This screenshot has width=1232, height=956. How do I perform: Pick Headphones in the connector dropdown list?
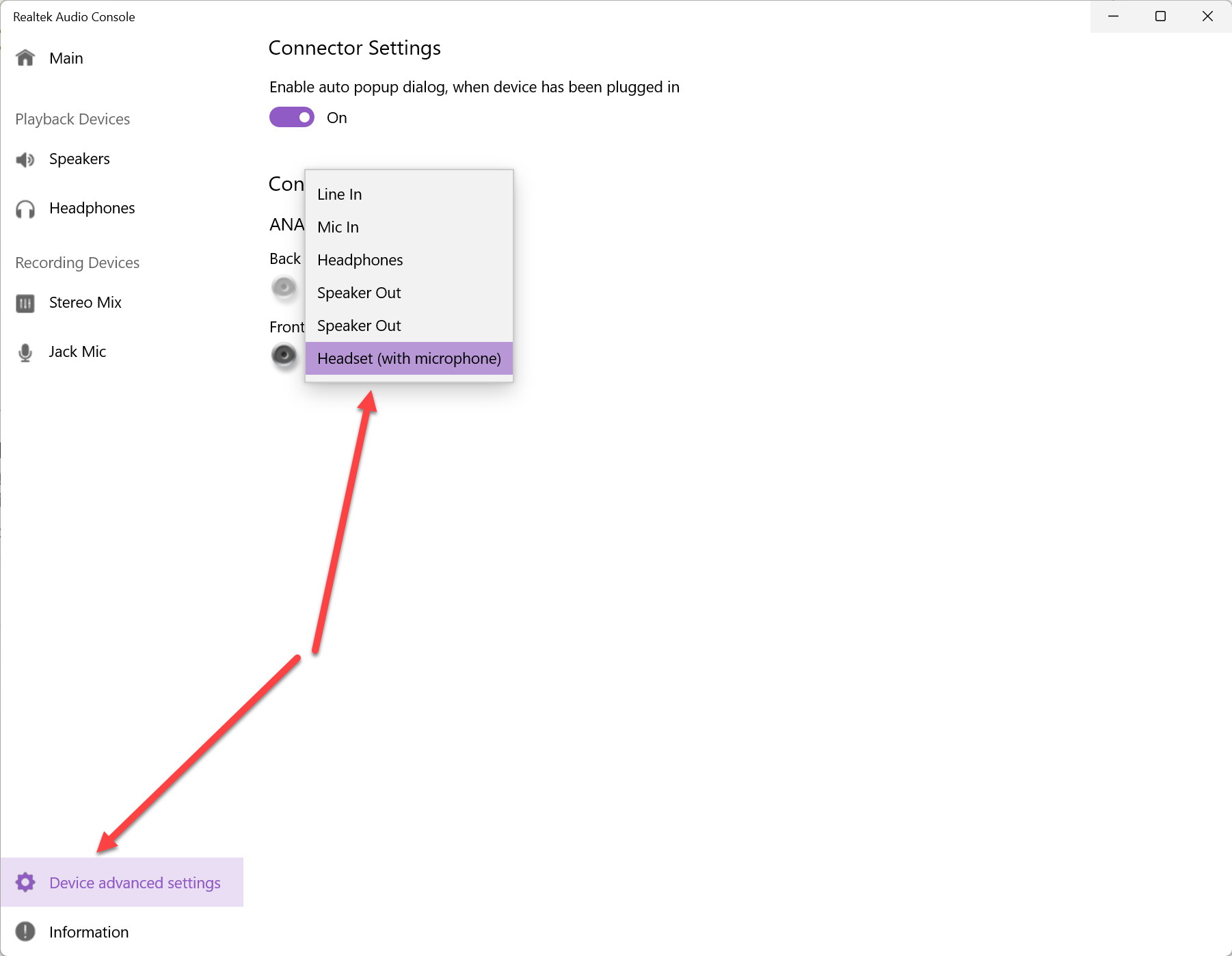tap(360, 260)
